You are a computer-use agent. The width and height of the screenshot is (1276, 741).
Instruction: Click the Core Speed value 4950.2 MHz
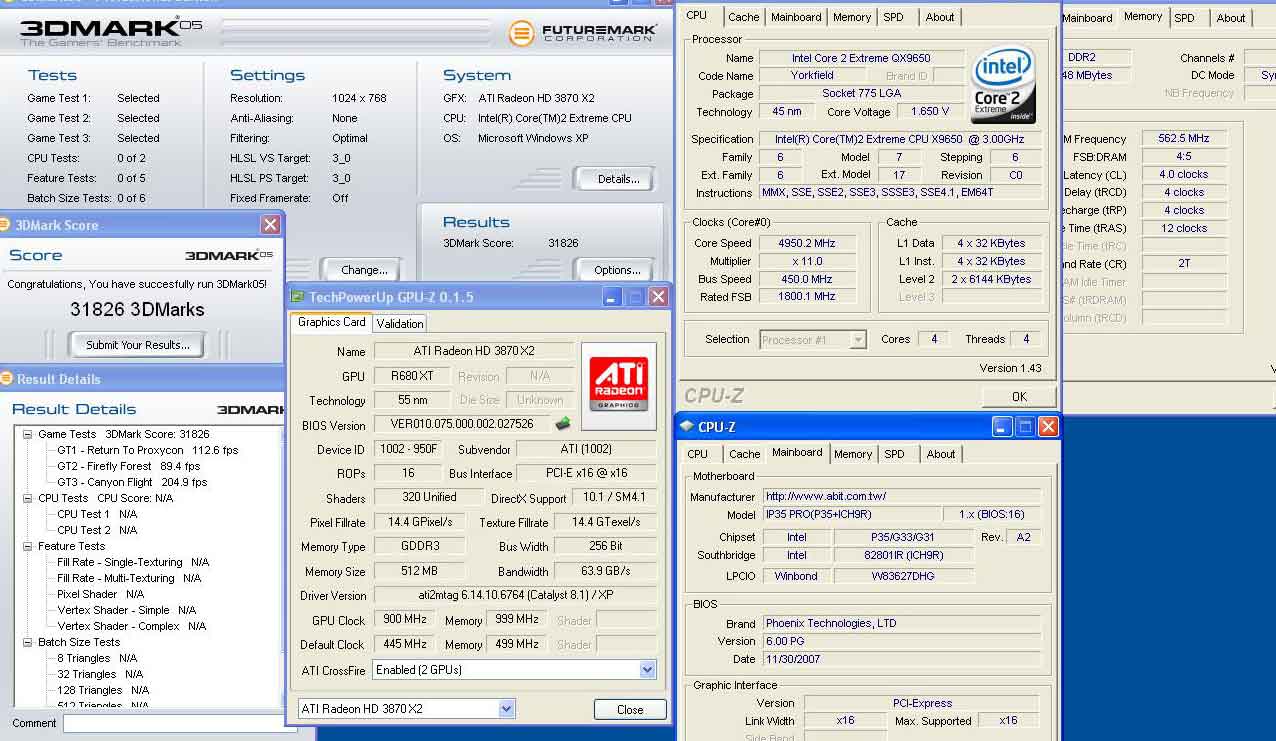[x=806, y=243]
